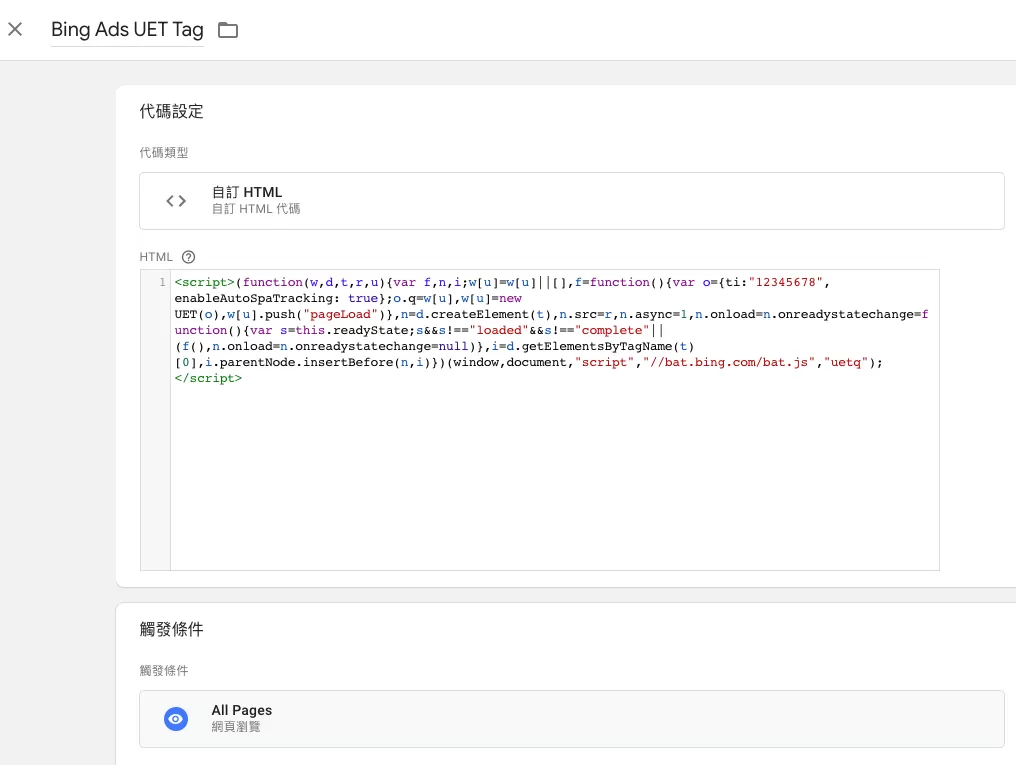This screenshot has width=1016, height=765.
Task: Click the "12345678" tag ID in code
Action: click(x=785, y=282)
